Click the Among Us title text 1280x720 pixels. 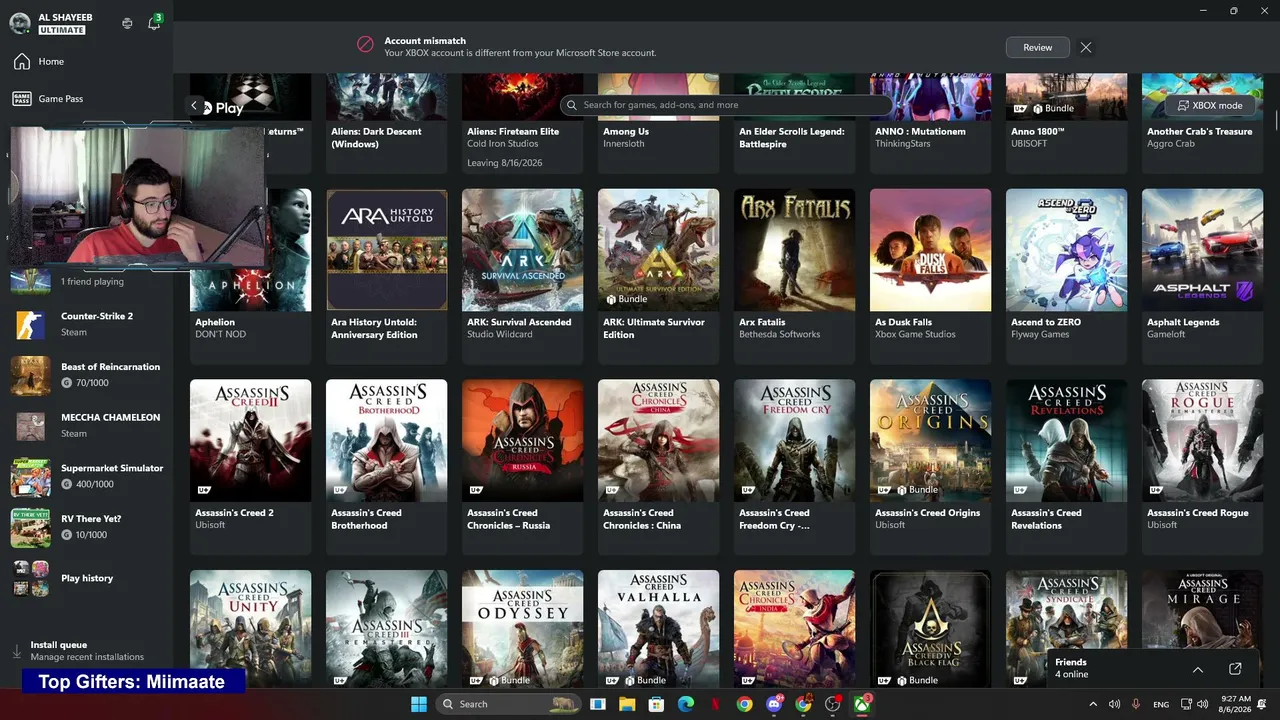point(626,131)
